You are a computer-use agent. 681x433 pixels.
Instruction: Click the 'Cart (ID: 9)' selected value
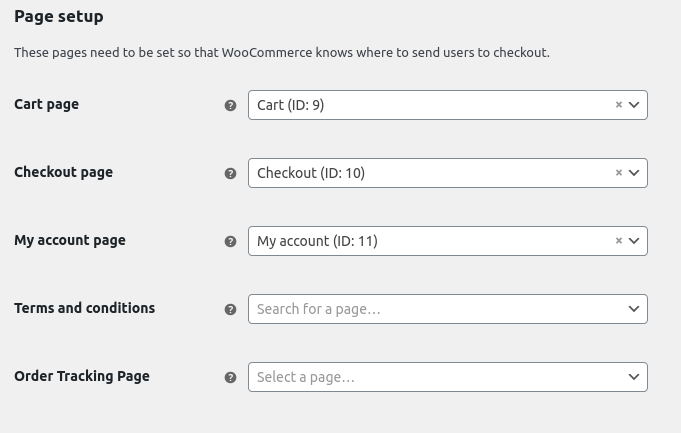[290, 105]
